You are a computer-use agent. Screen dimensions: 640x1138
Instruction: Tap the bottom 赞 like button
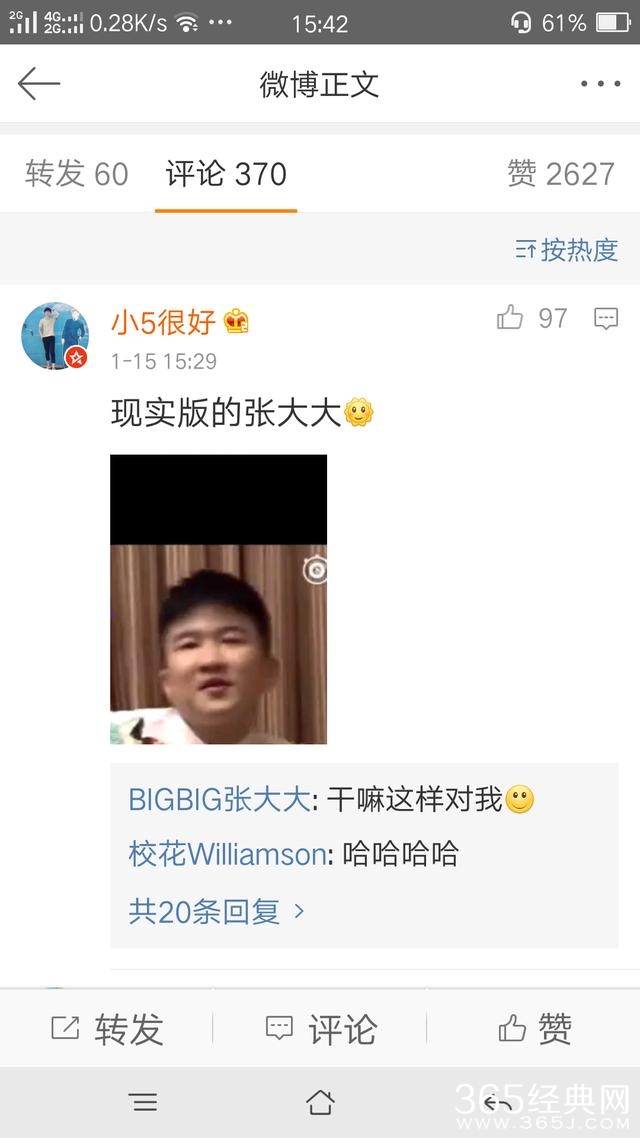535,1028
